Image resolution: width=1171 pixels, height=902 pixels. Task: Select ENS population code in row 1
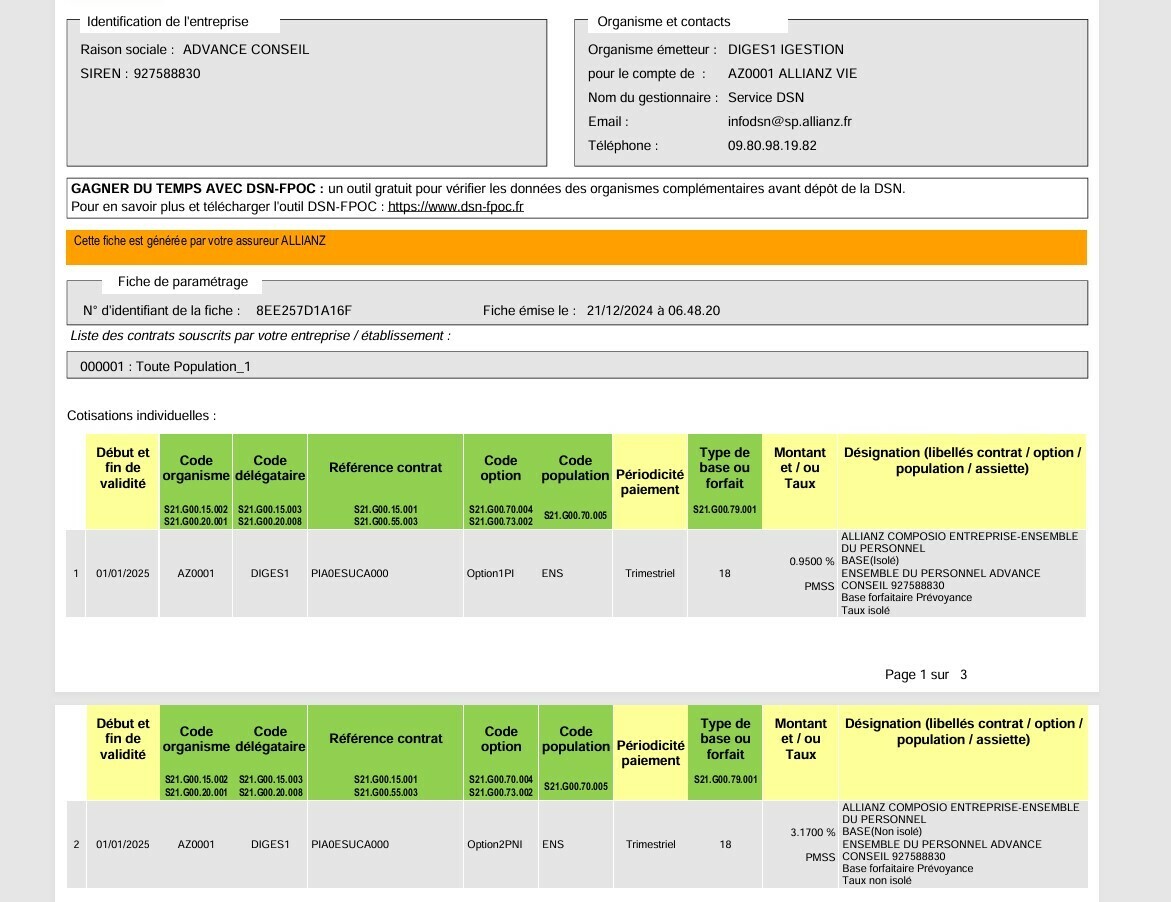pos(552,573)
